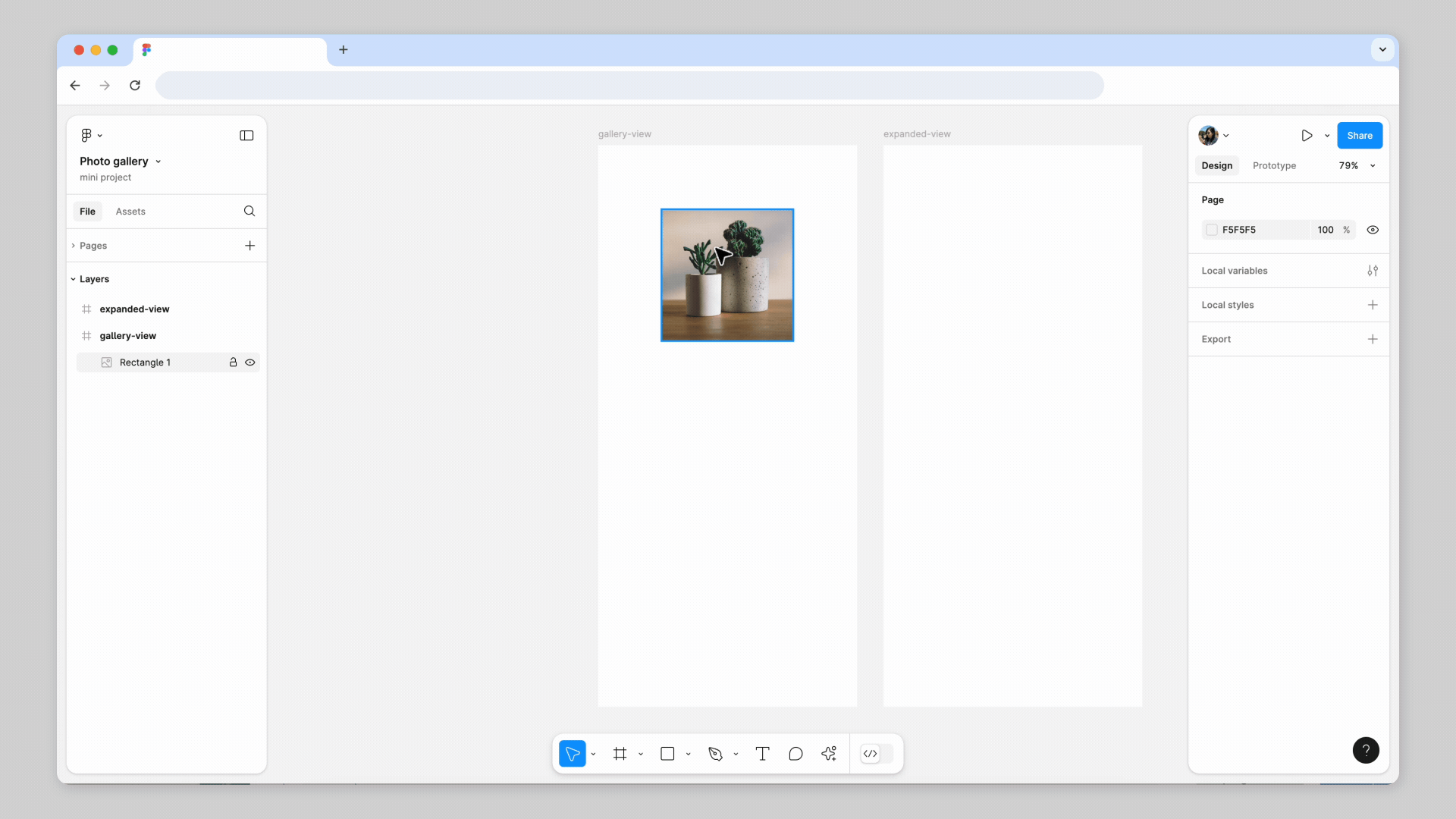The image size is (1456, 819).
Task: Open the Figma main menu icon
Action: 86,135
